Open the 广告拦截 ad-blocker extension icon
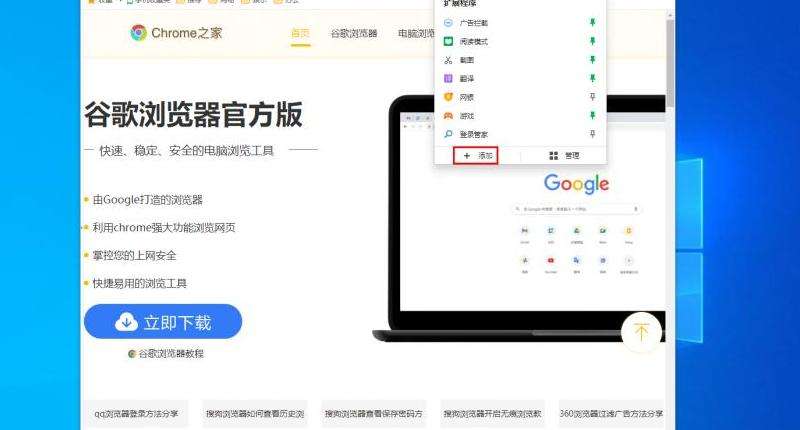This screenshot has height=430, width=800. point(448,22)
